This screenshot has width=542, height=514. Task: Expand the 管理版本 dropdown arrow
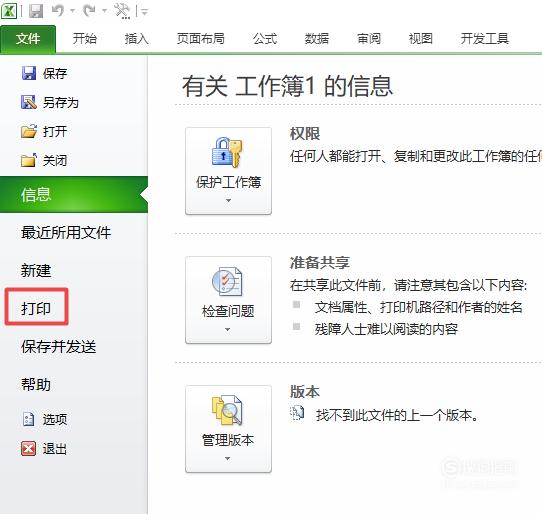tap(227, 459)
